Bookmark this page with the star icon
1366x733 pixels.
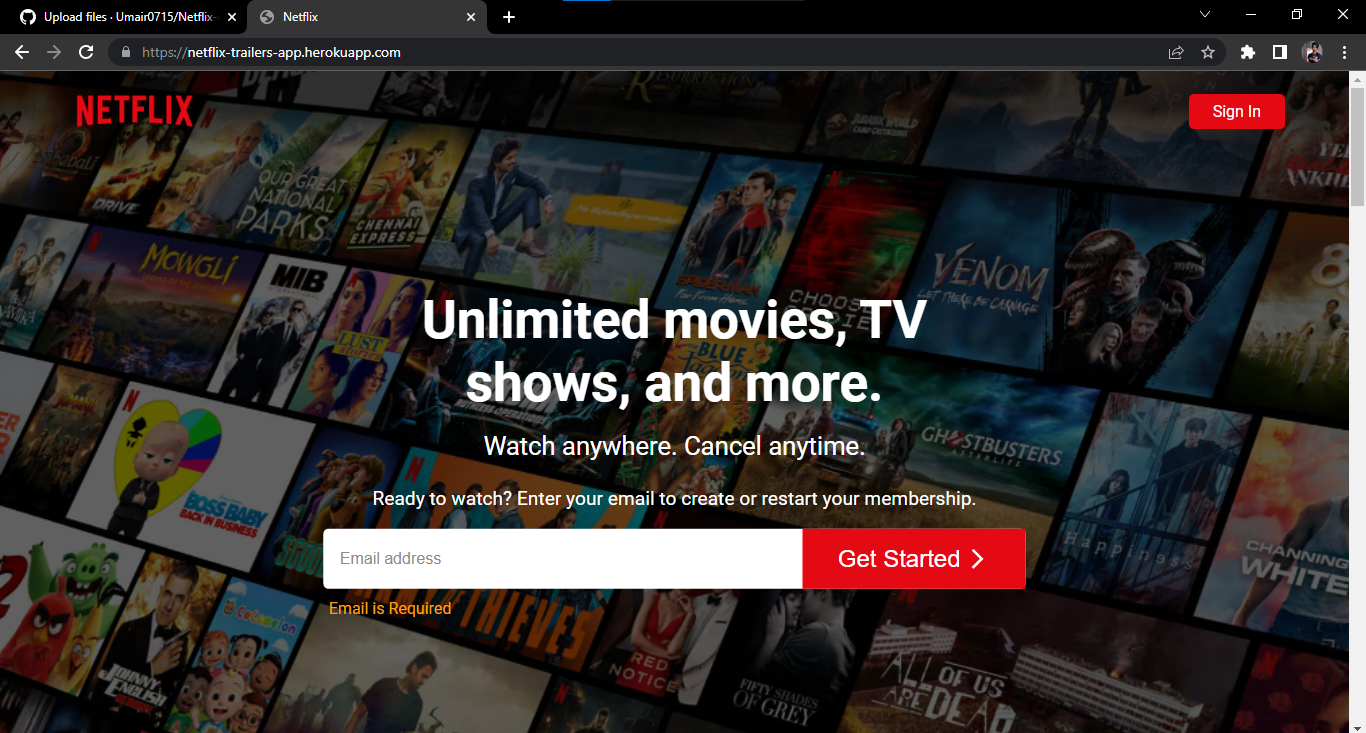pyautogui.click(x=1208, y=51)
